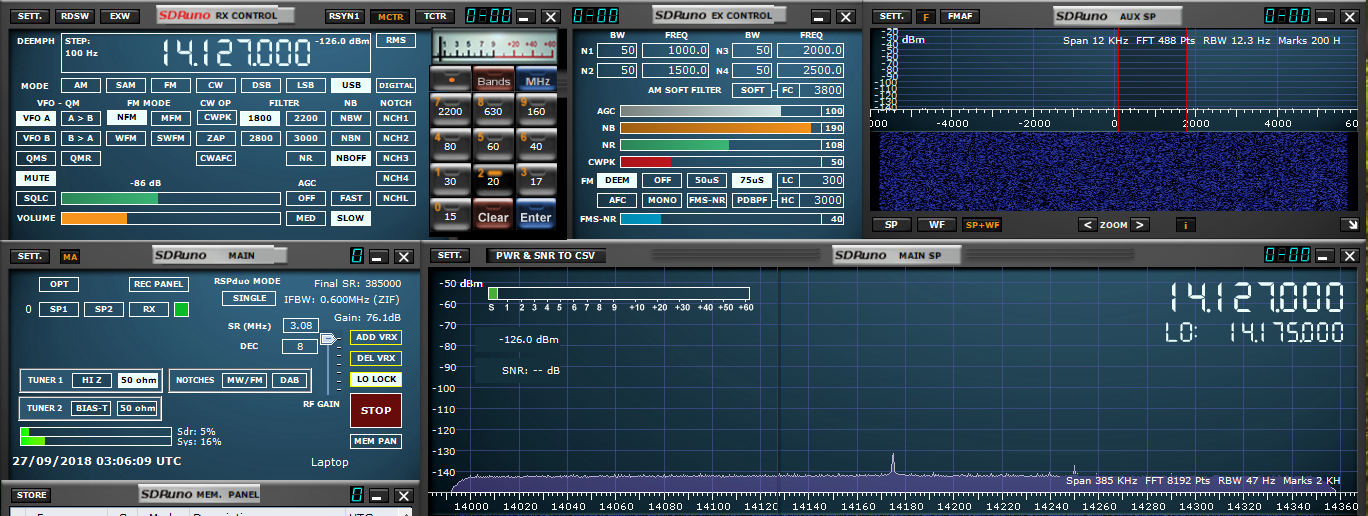
Task: Click PWR & SNR TO CSV button
Action: click(545, 255)
